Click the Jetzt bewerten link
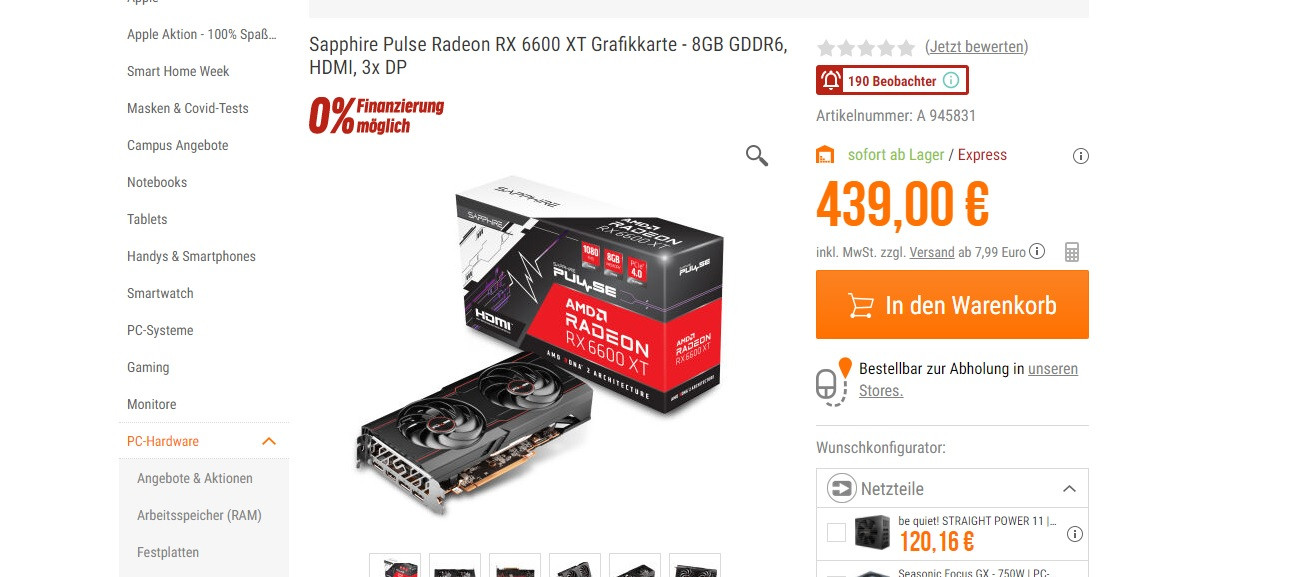 (976, 47)
